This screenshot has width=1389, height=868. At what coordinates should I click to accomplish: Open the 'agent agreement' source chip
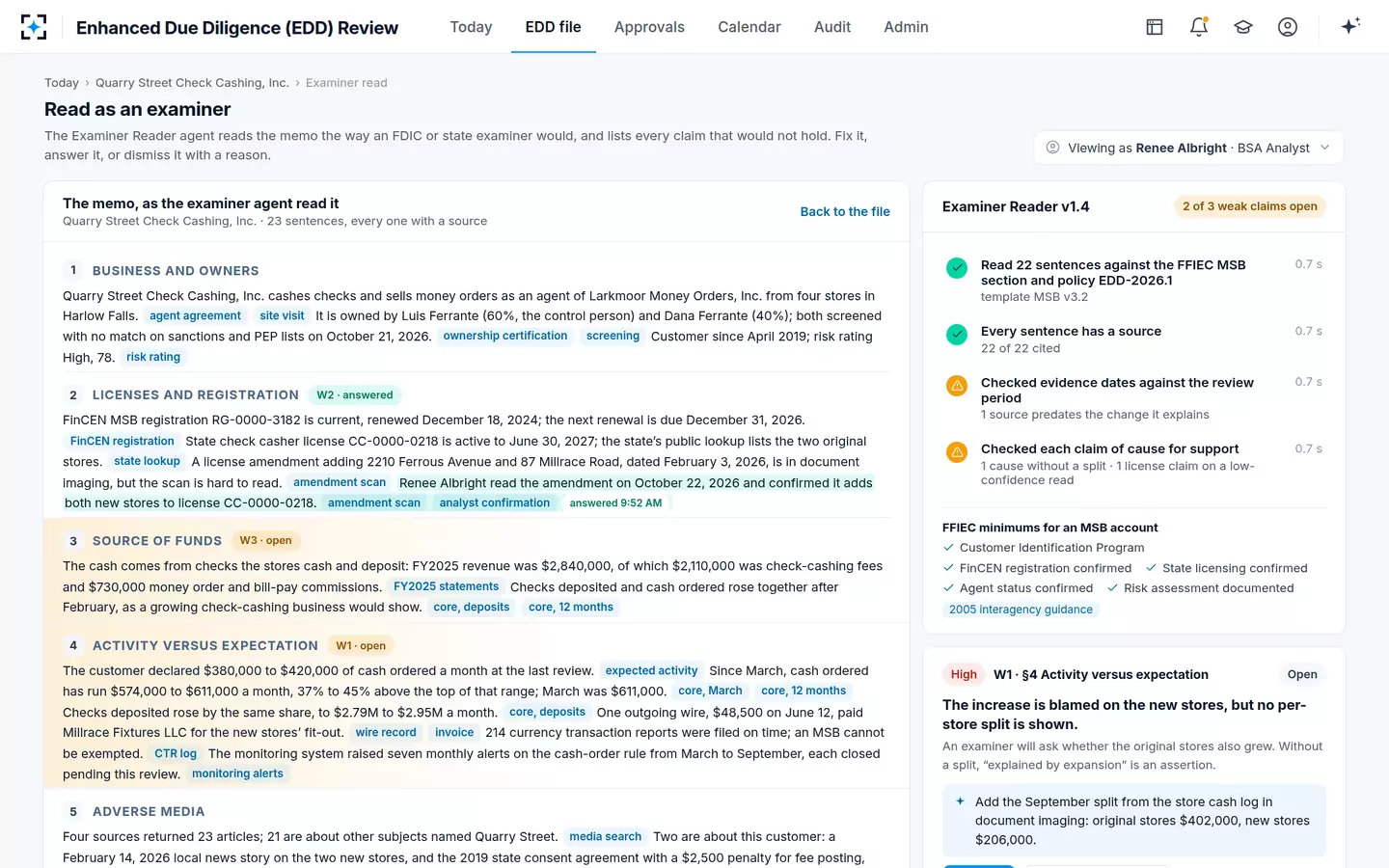pos(195,315)
